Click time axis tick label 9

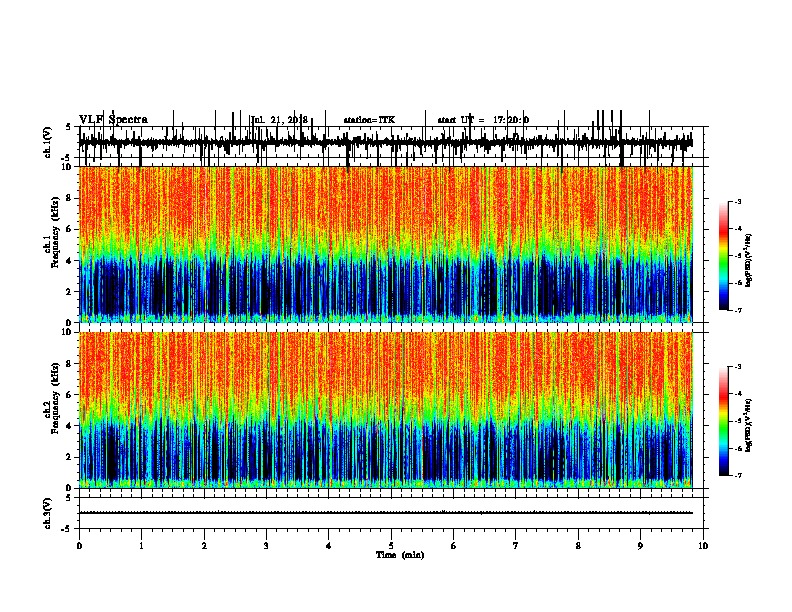[640, 545]
